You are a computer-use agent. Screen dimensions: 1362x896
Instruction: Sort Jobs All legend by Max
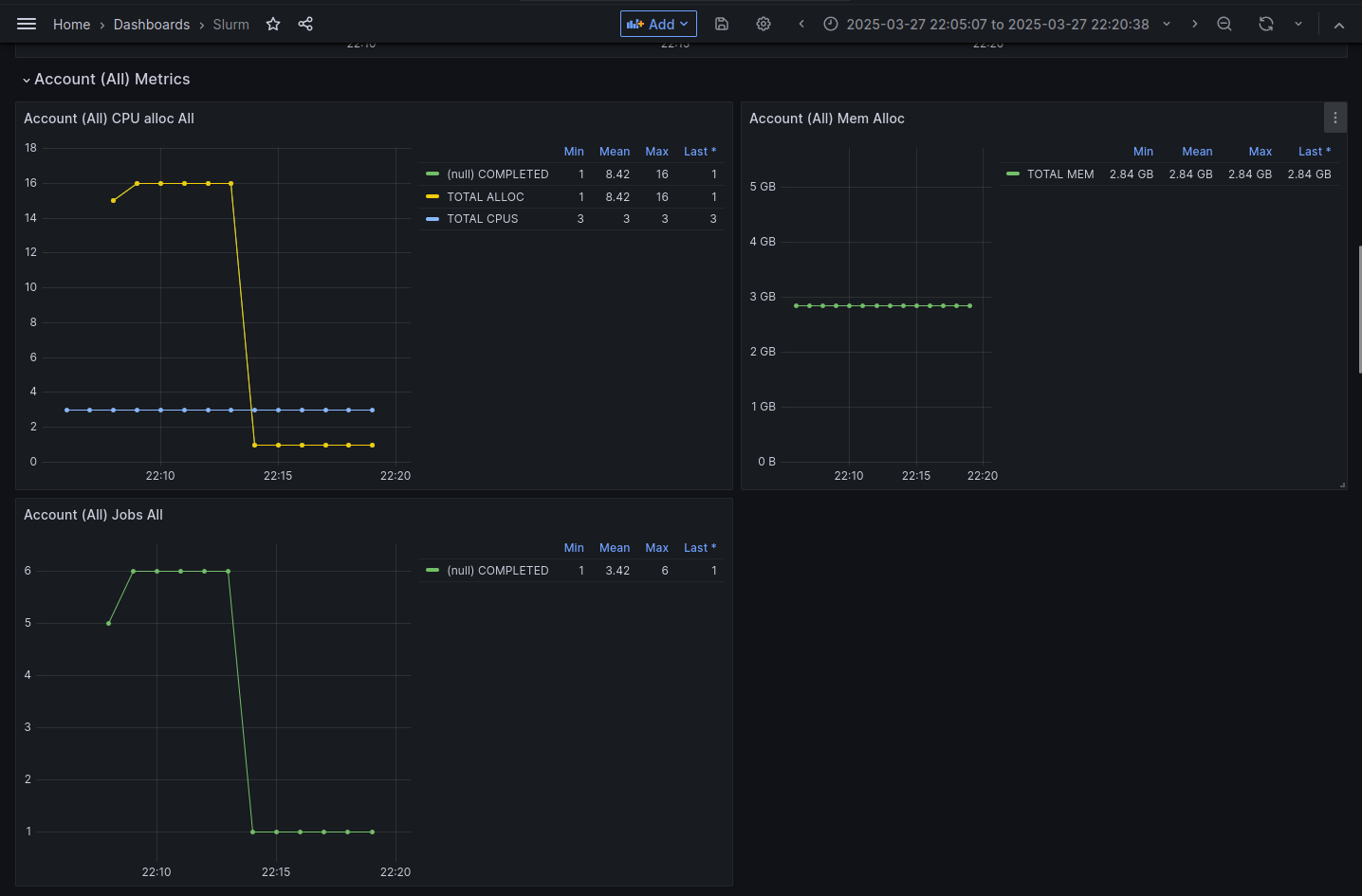pyautogui.click(x=656, y=548)
